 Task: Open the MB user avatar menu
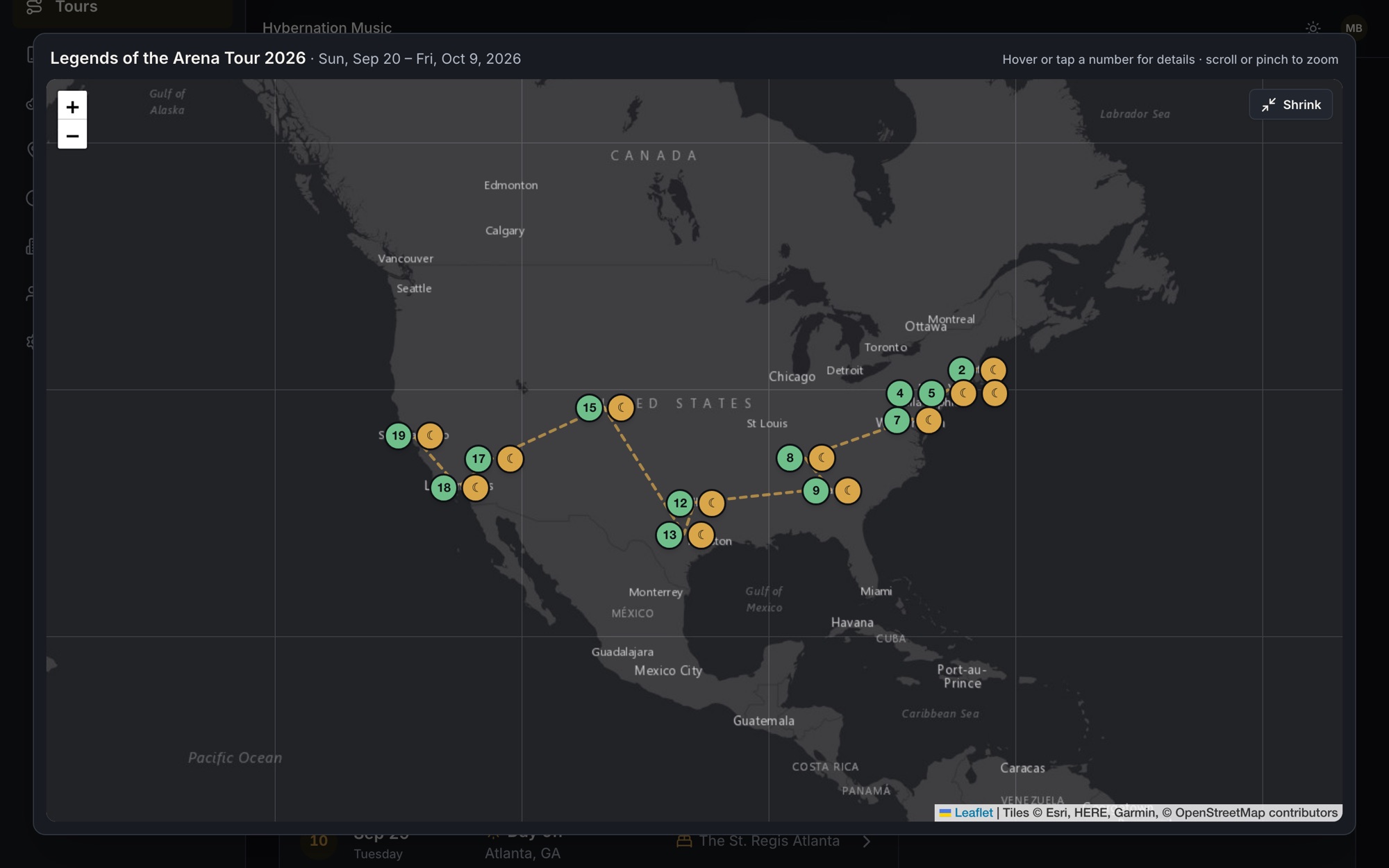point(1354,28)
